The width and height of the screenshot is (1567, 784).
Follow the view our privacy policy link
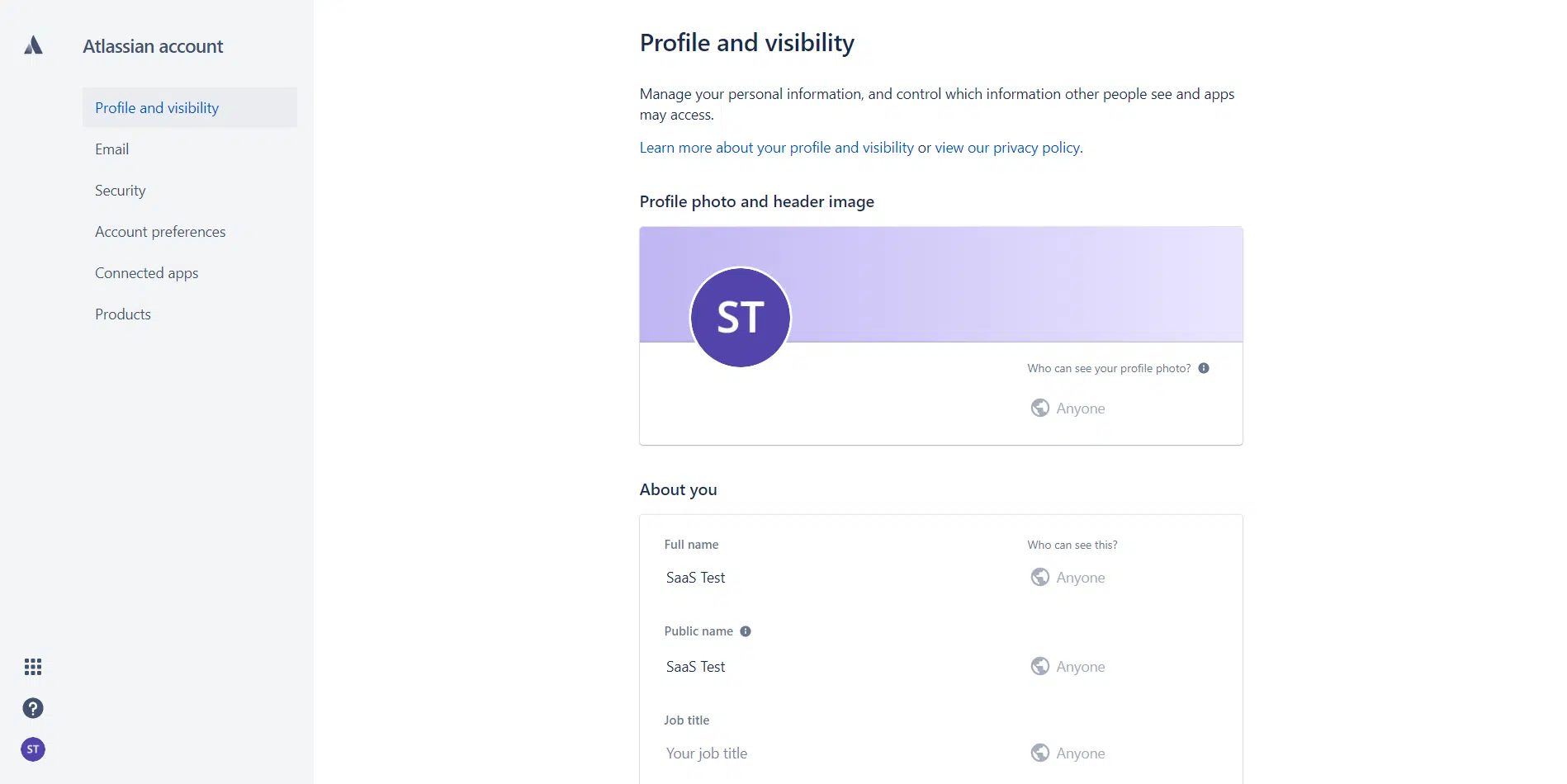(1007, 148)
